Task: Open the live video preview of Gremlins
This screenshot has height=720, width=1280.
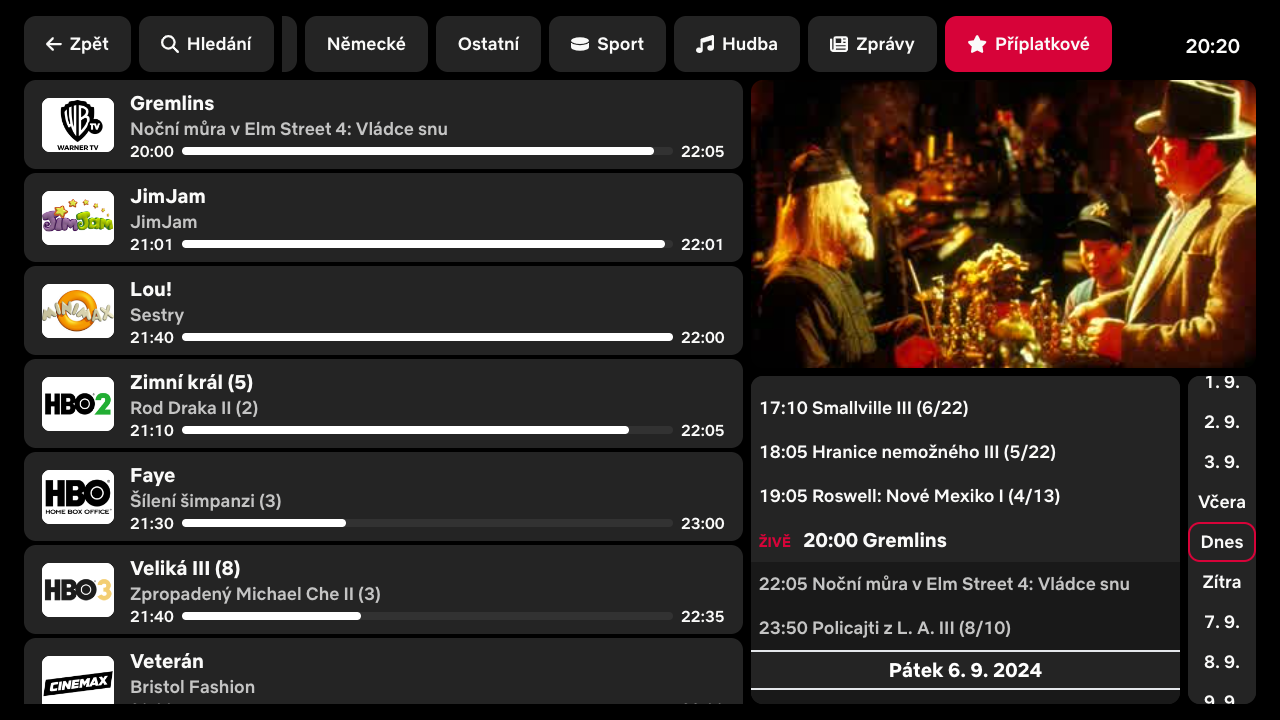Action: coord(1003,224)
